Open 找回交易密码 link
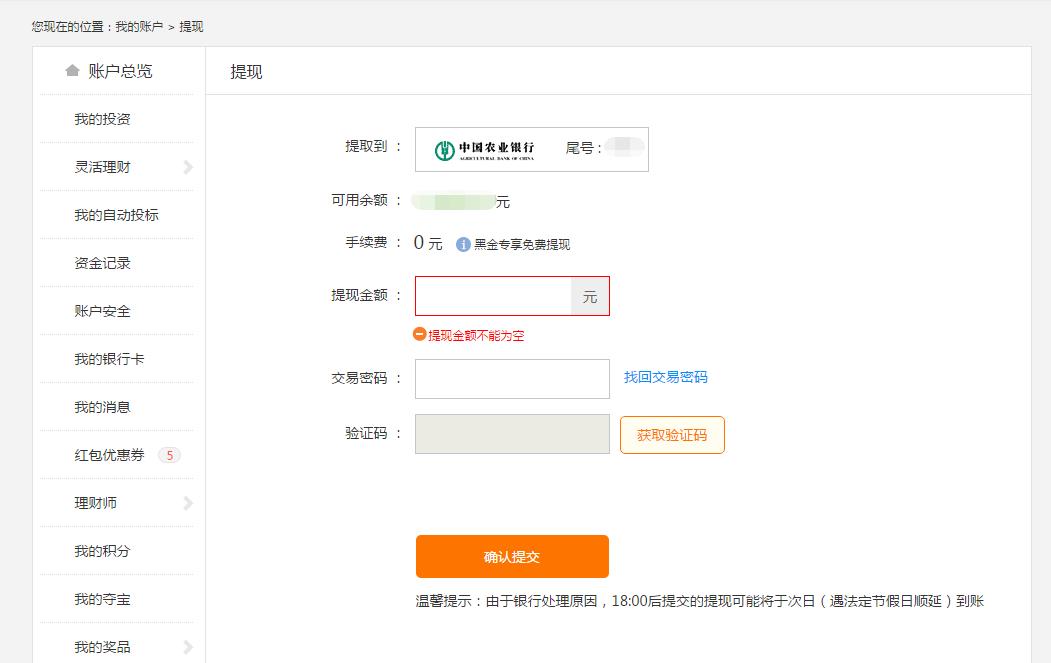This screenshot has width=1051, height=663. [x=664, y=377]
